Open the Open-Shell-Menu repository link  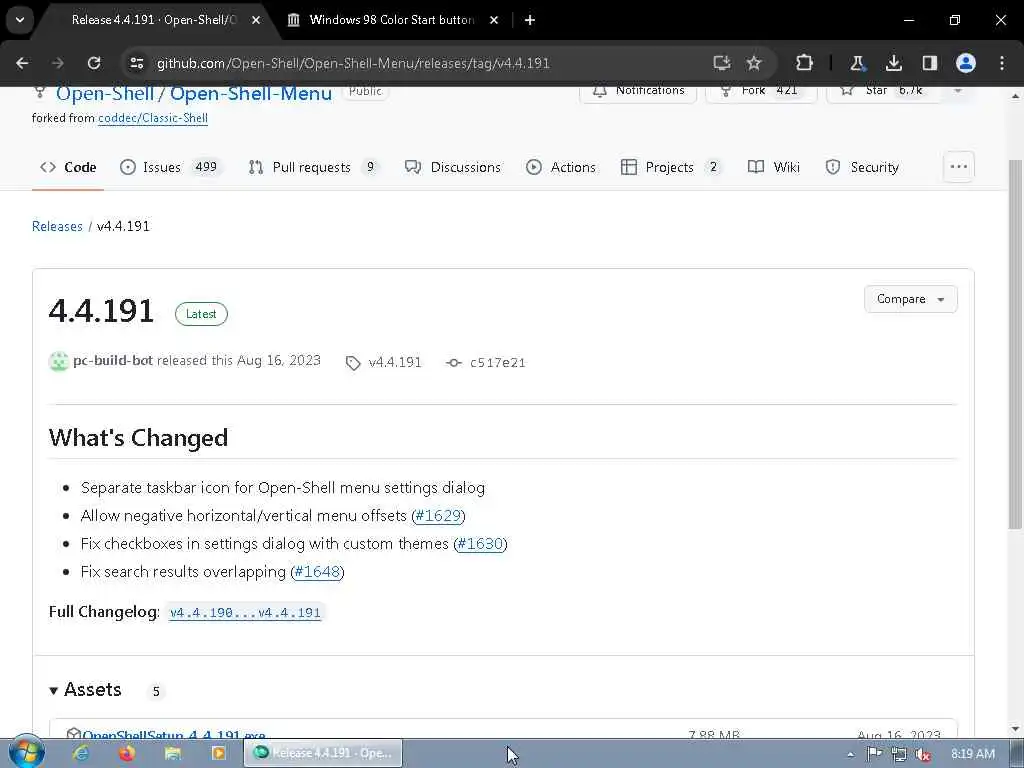point(251,93)
